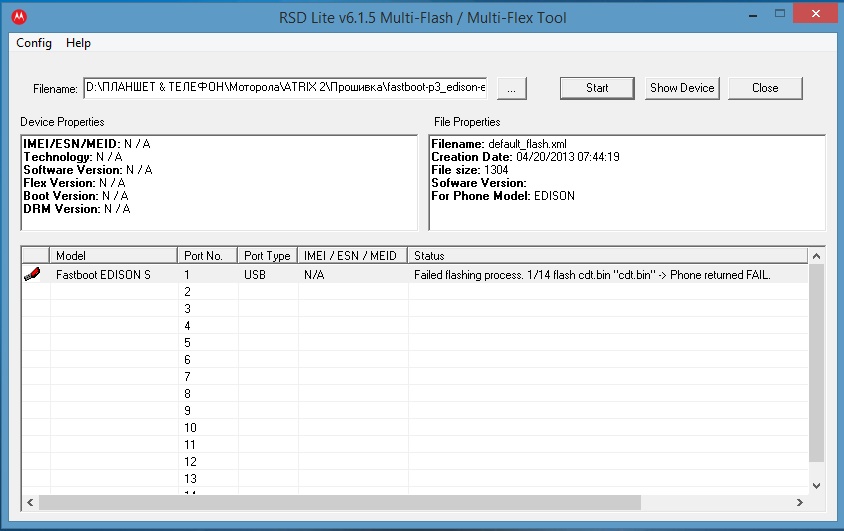
Task: Select port number 7 row
Action: pos(414,377)
